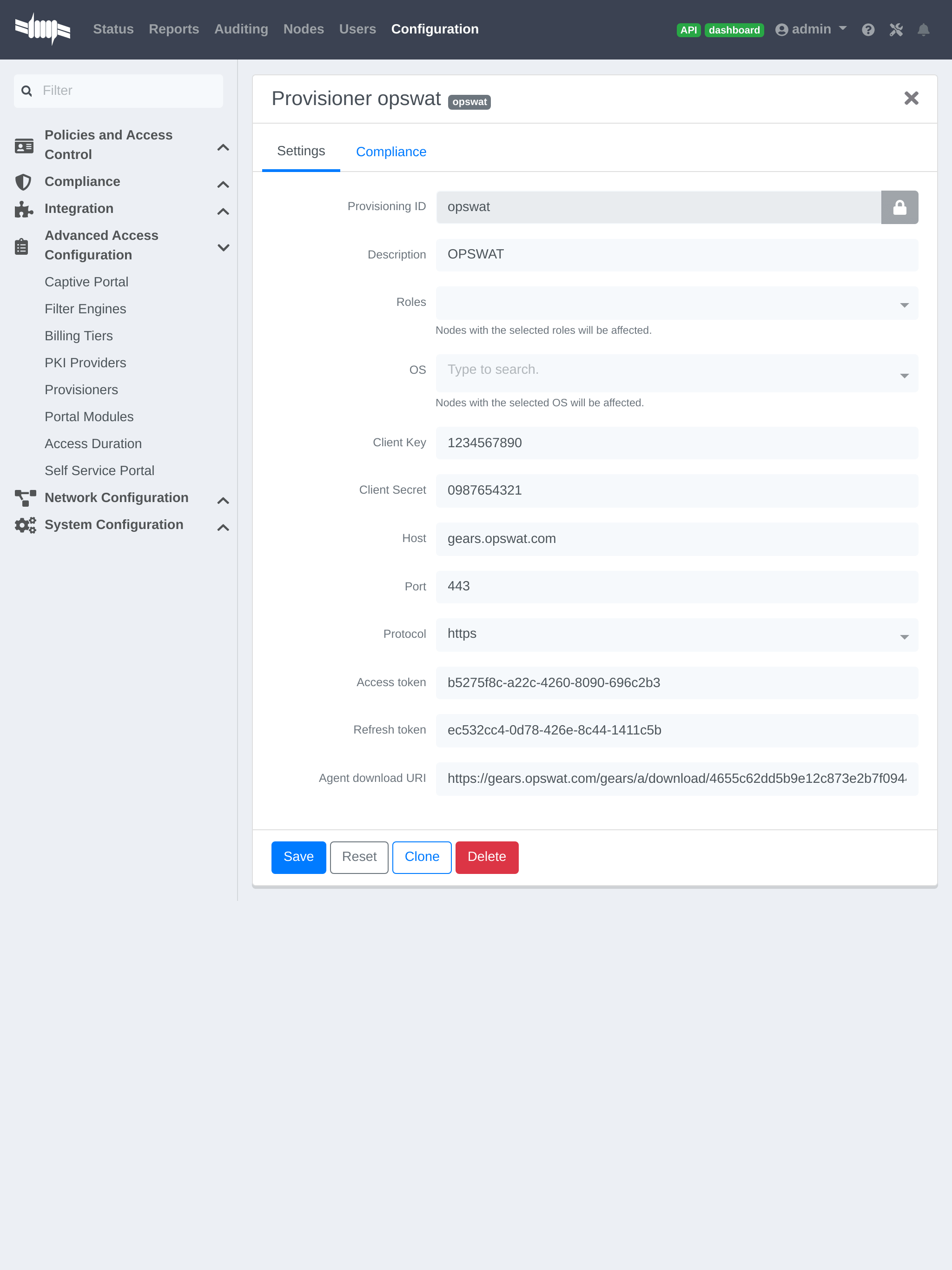Click the admin user avatar icon
Viewport: 952px width, 1270px height.
[781, 30]
